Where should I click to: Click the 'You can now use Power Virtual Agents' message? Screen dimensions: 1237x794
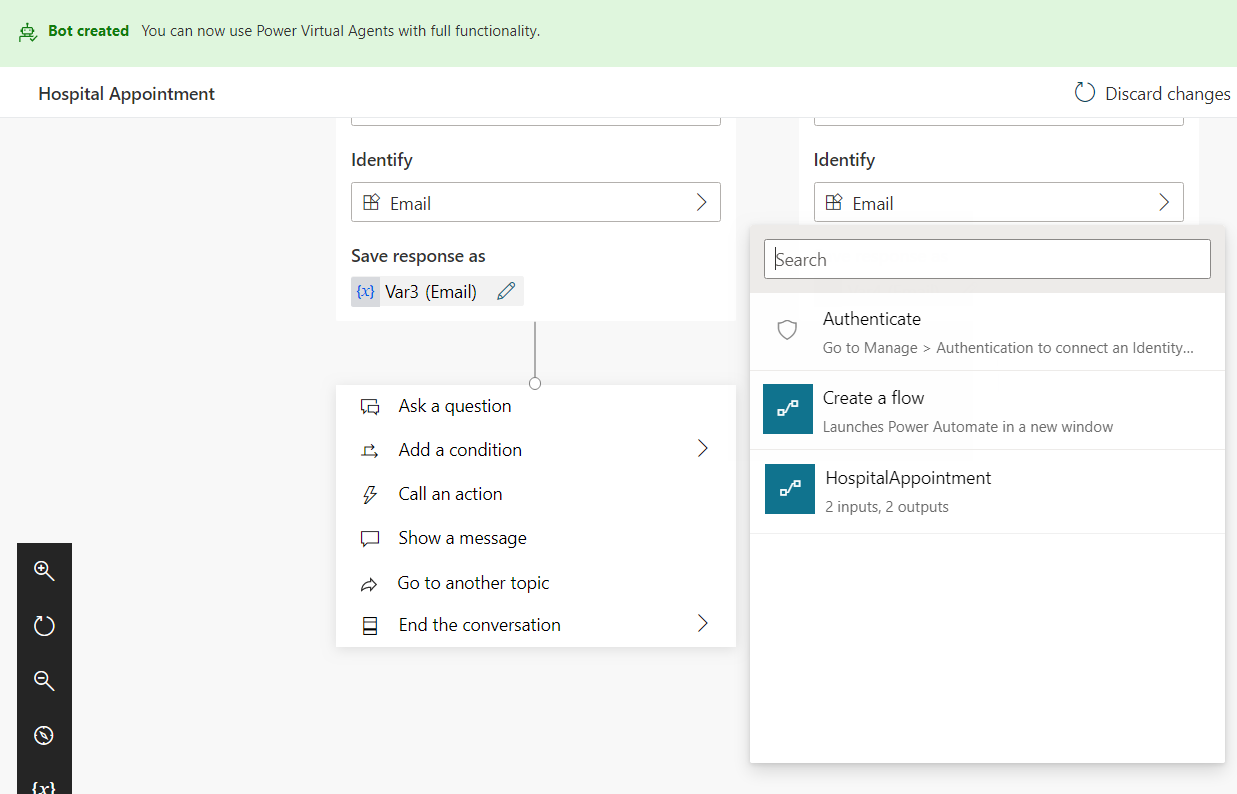(x=341, y=31)
